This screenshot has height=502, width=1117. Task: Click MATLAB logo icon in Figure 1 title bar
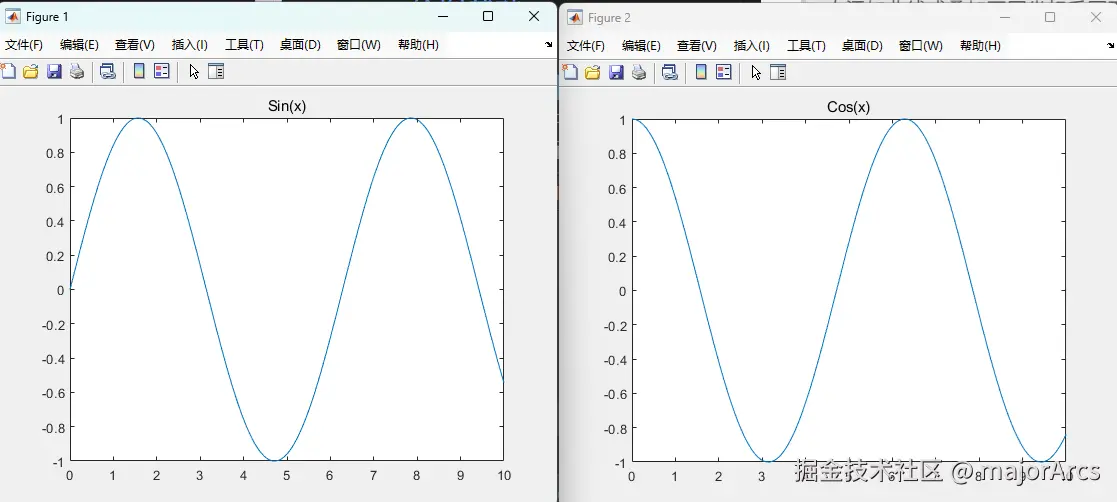click(13, 16)
